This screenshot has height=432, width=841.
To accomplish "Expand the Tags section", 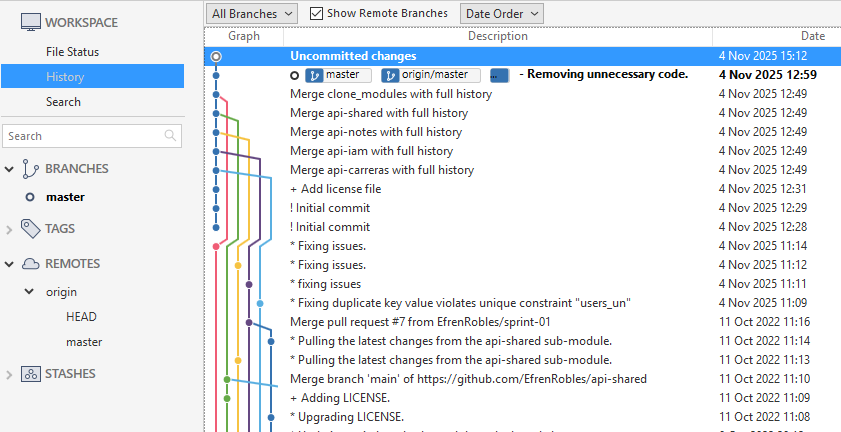I will click(10, 229).
